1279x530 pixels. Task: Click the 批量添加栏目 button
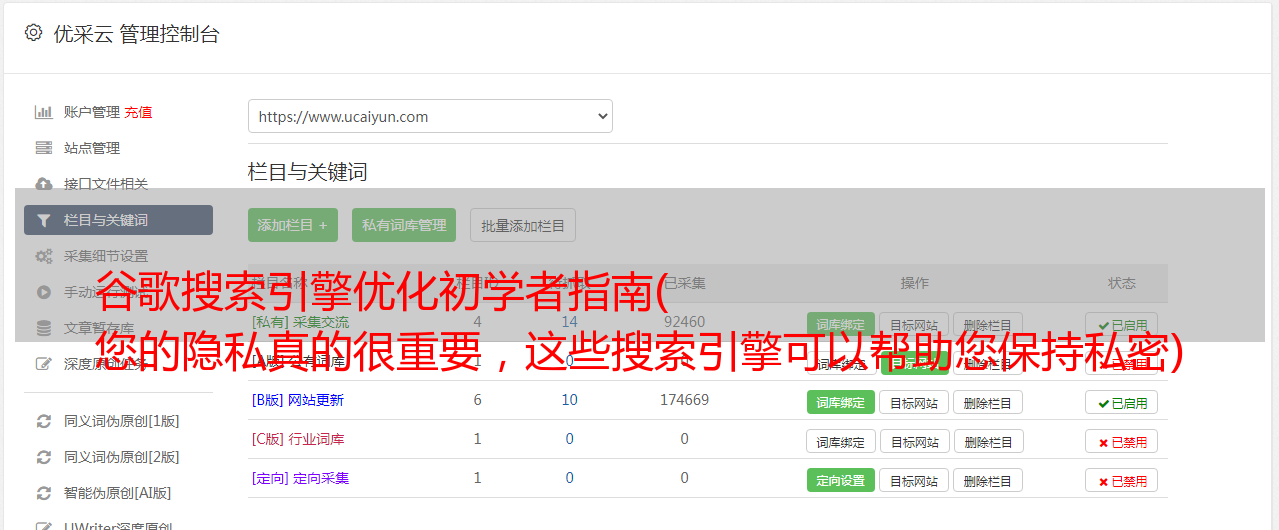[x=523, y=225]
